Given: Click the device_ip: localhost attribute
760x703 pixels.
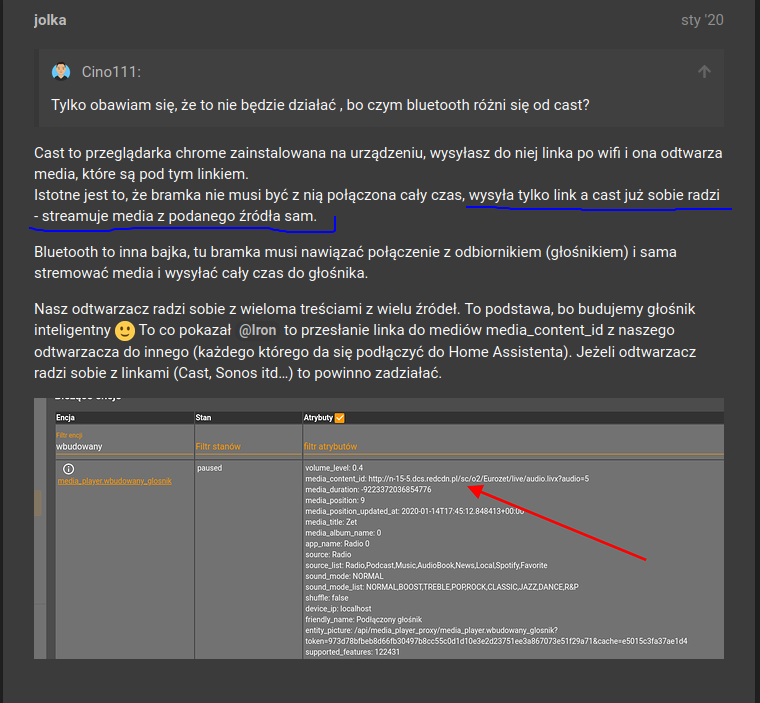Looking at the screenshot, I should pyautogui.click(x=338, y=608).
